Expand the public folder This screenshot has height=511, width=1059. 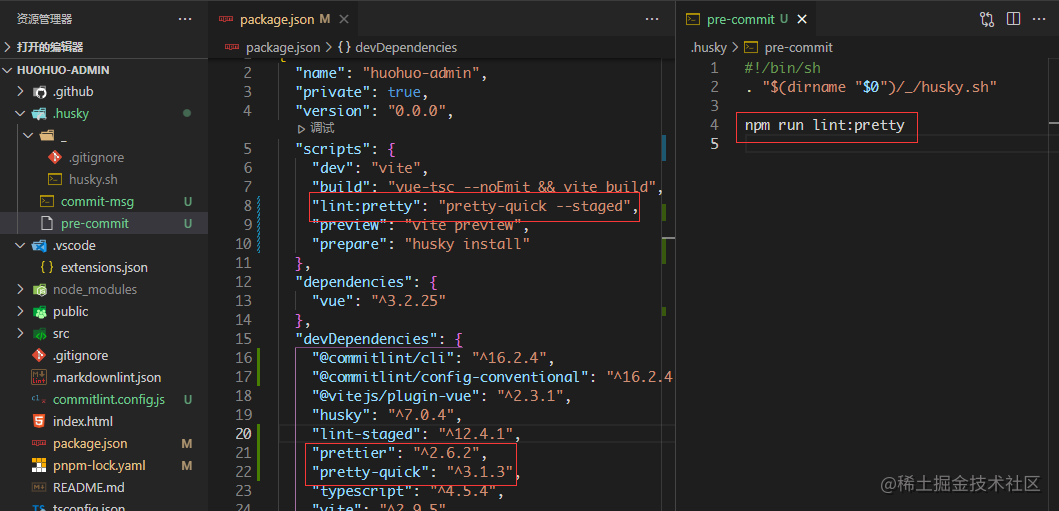[21, 311]
